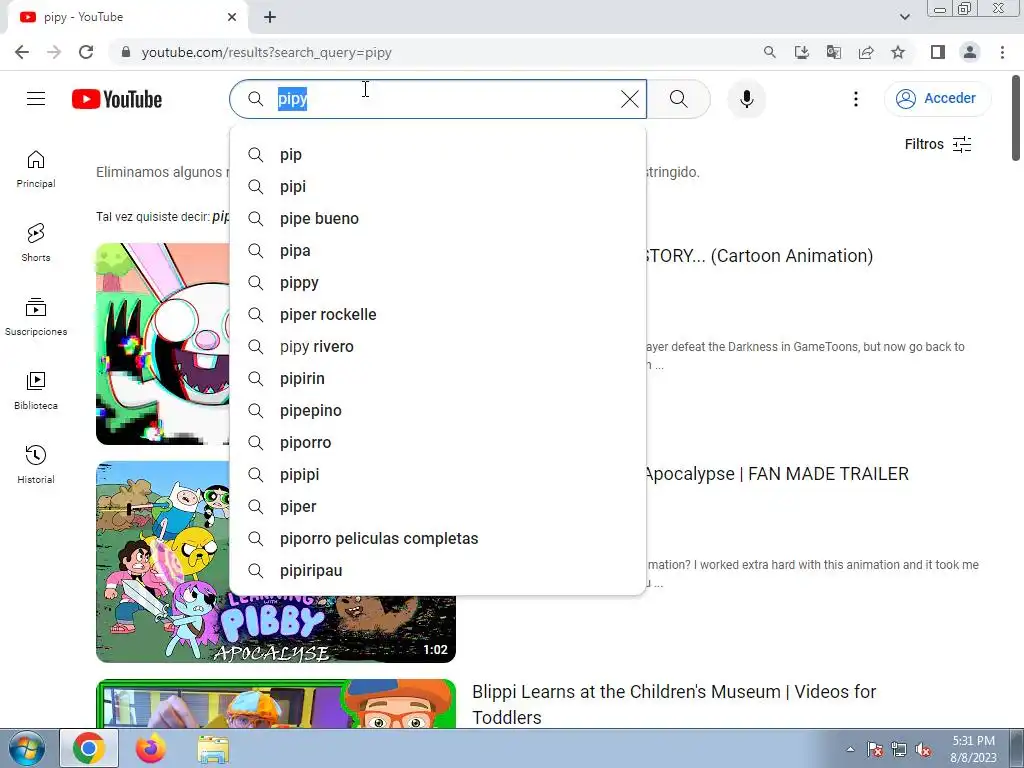Translate this page via the translate icon

(834, 52)
